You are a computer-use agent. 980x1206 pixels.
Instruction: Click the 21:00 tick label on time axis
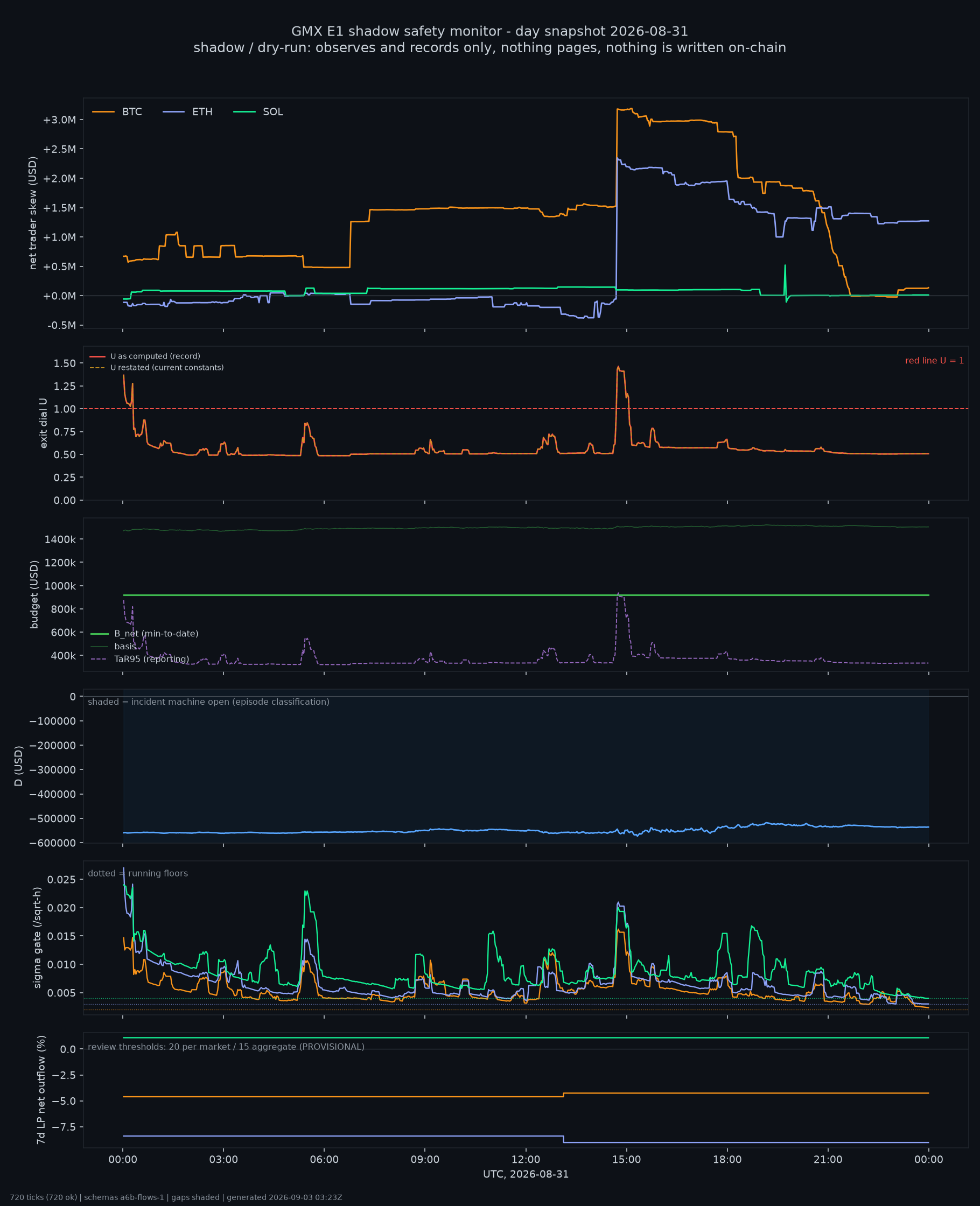coord(828,1160)
